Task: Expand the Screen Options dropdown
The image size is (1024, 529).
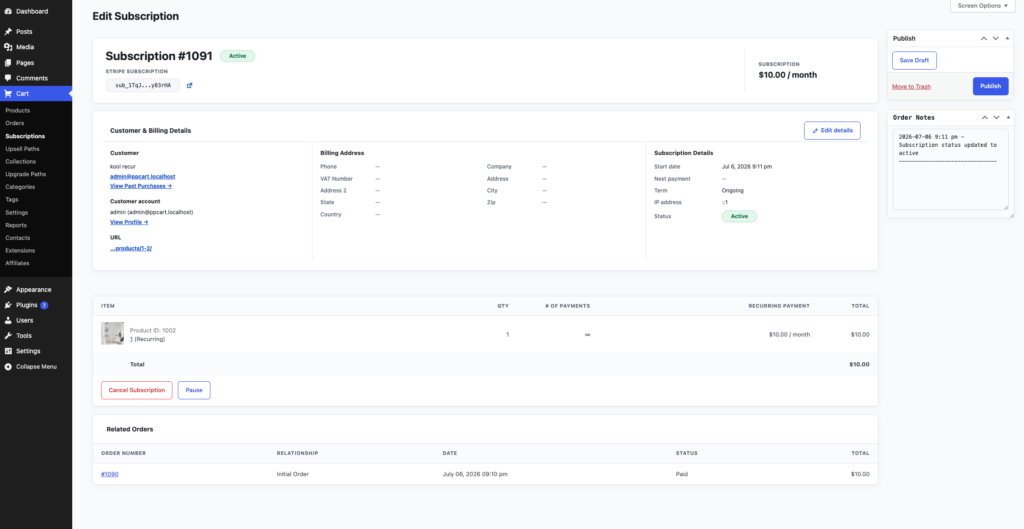Action: click(x=982, y=6)
